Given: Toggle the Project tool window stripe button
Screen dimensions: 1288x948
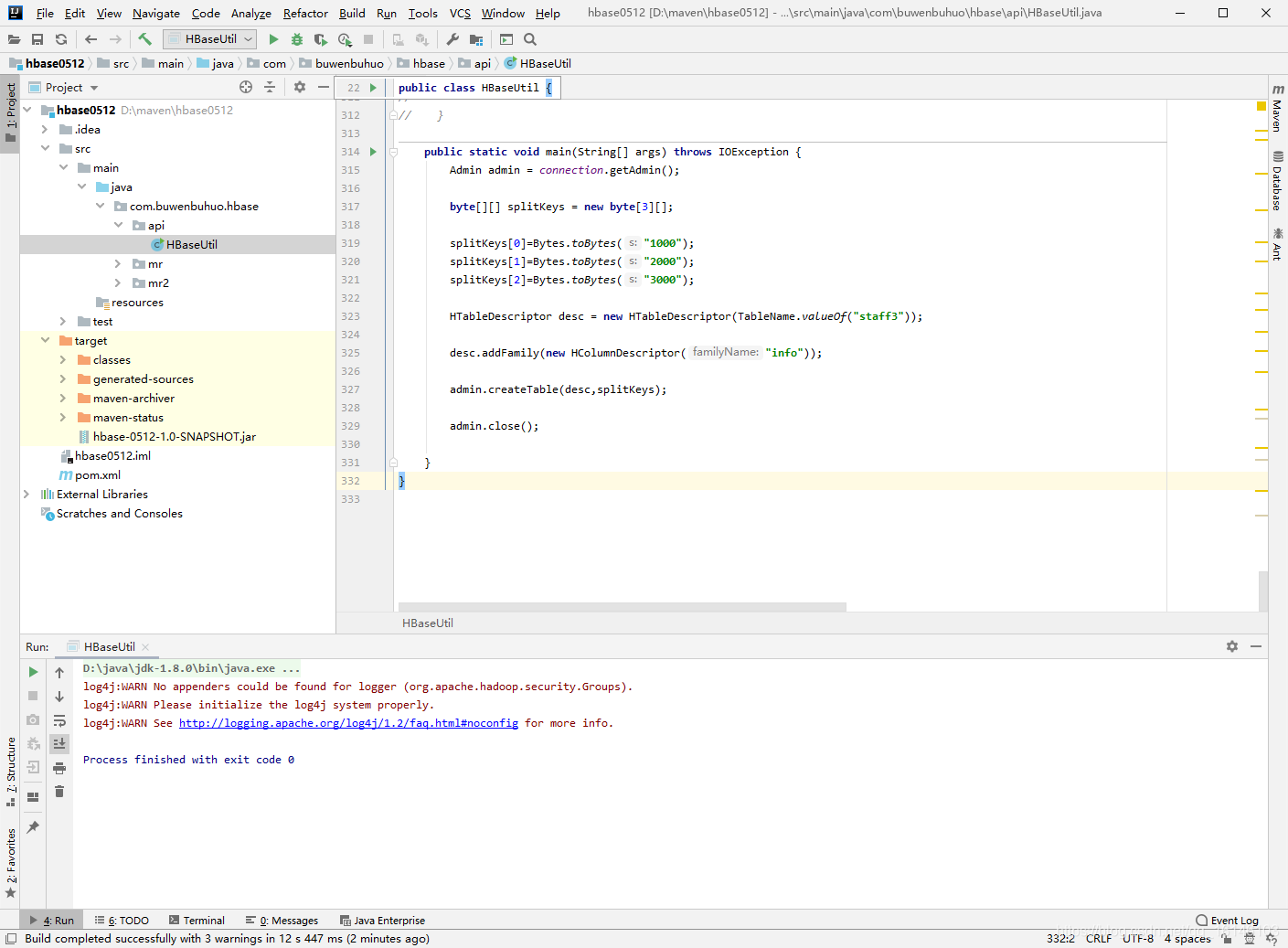Looking at the screenshot, I should 10,113.
